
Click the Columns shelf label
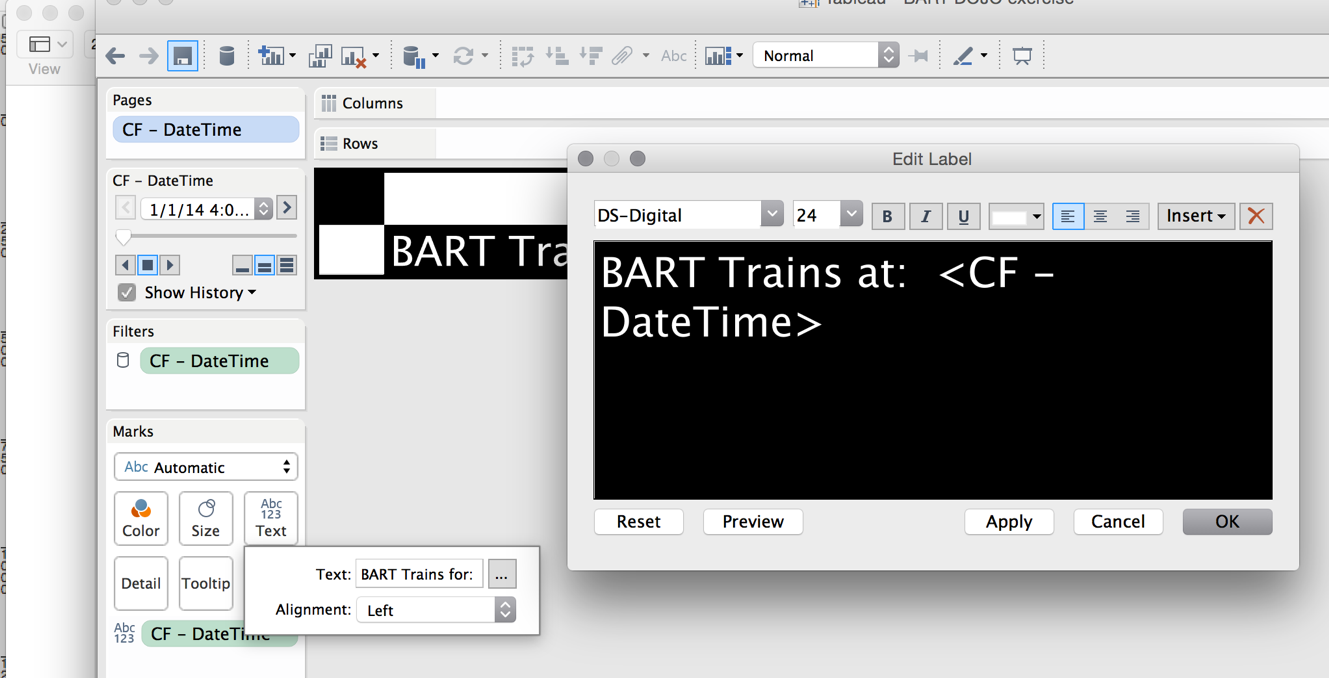pyautogui.click(x=372, y=103)
